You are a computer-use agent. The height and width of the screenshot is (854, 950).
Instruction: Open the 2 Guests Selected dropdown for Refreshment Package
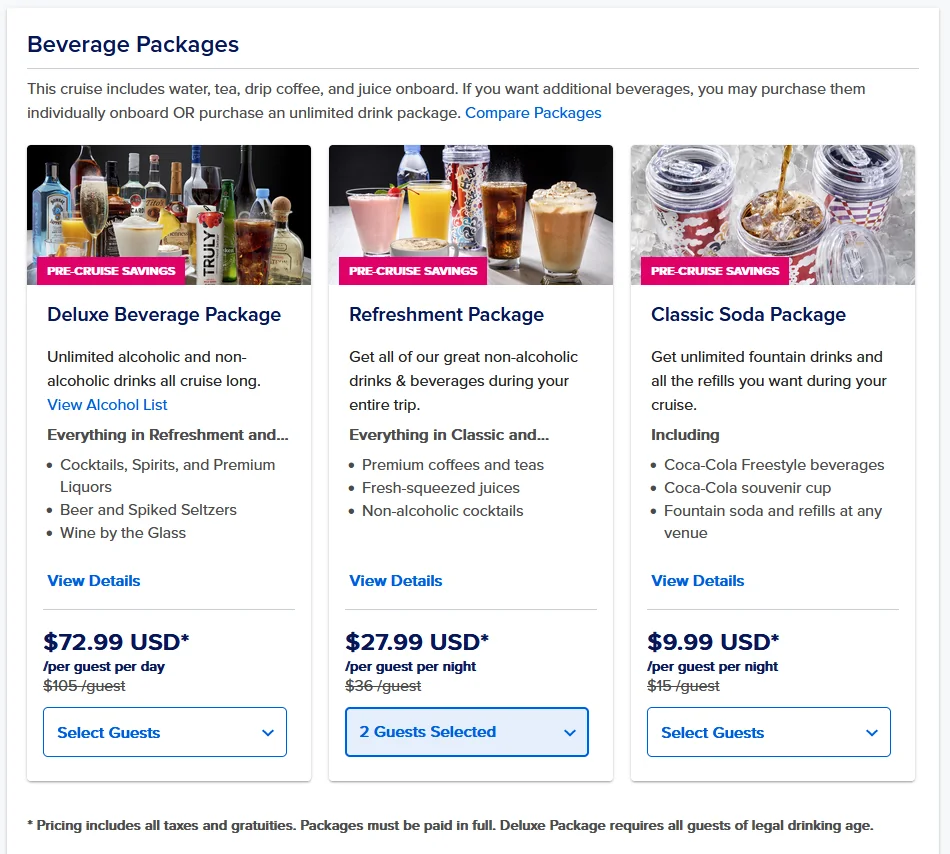point(466,732)
